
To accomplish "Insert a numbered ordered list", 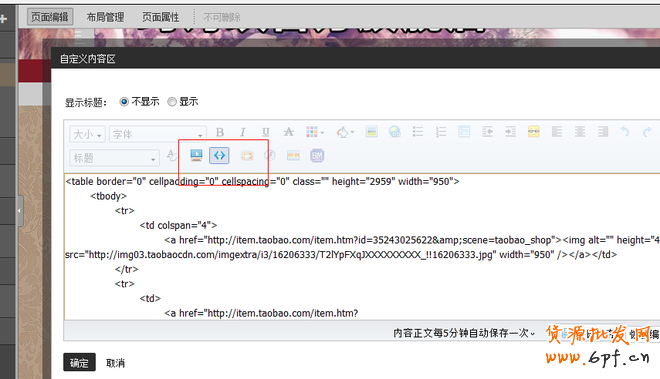I will (441, 132).
